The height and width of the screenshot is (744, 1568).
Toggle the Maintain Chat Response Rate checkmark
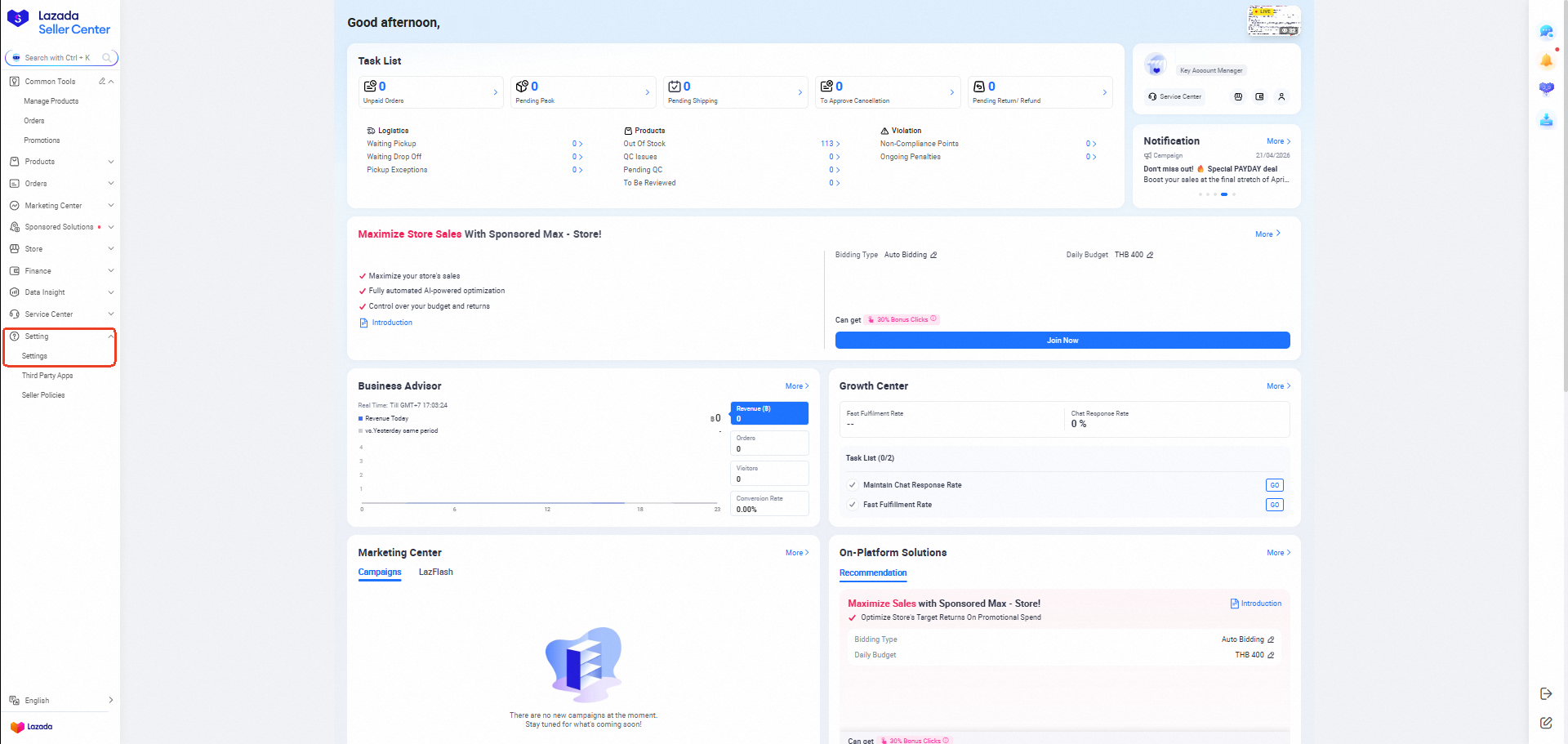coord(853,485)
